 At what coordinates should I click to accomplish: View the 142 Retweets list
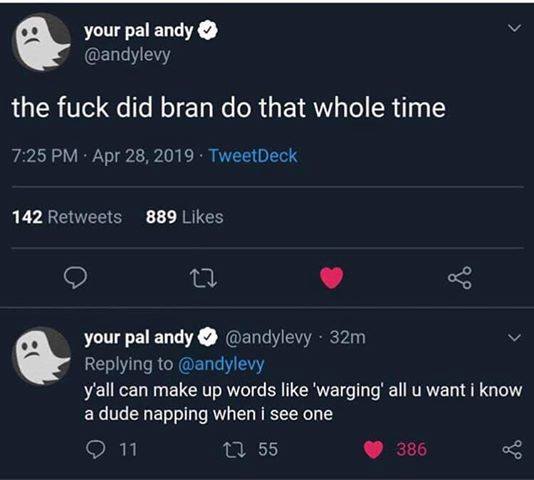[67, 217]
